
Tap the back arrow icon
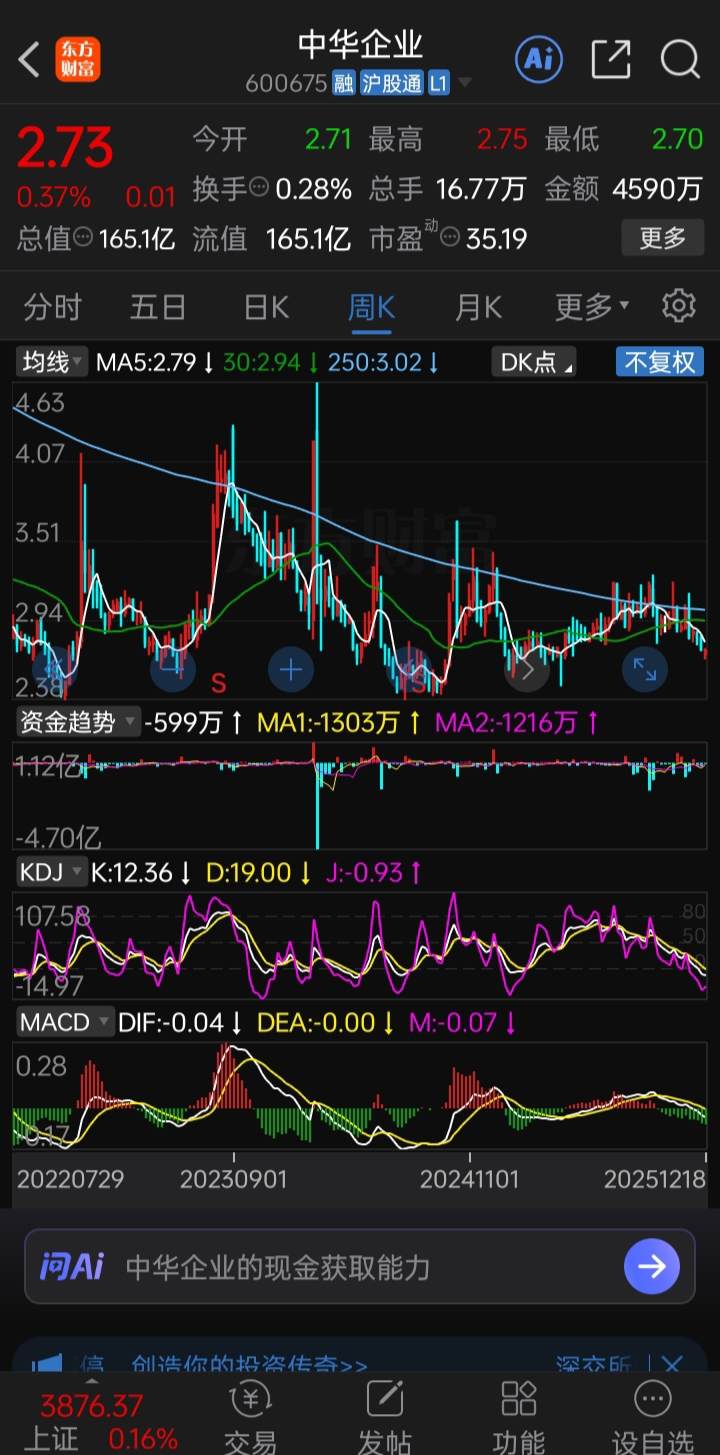(29, 60)
